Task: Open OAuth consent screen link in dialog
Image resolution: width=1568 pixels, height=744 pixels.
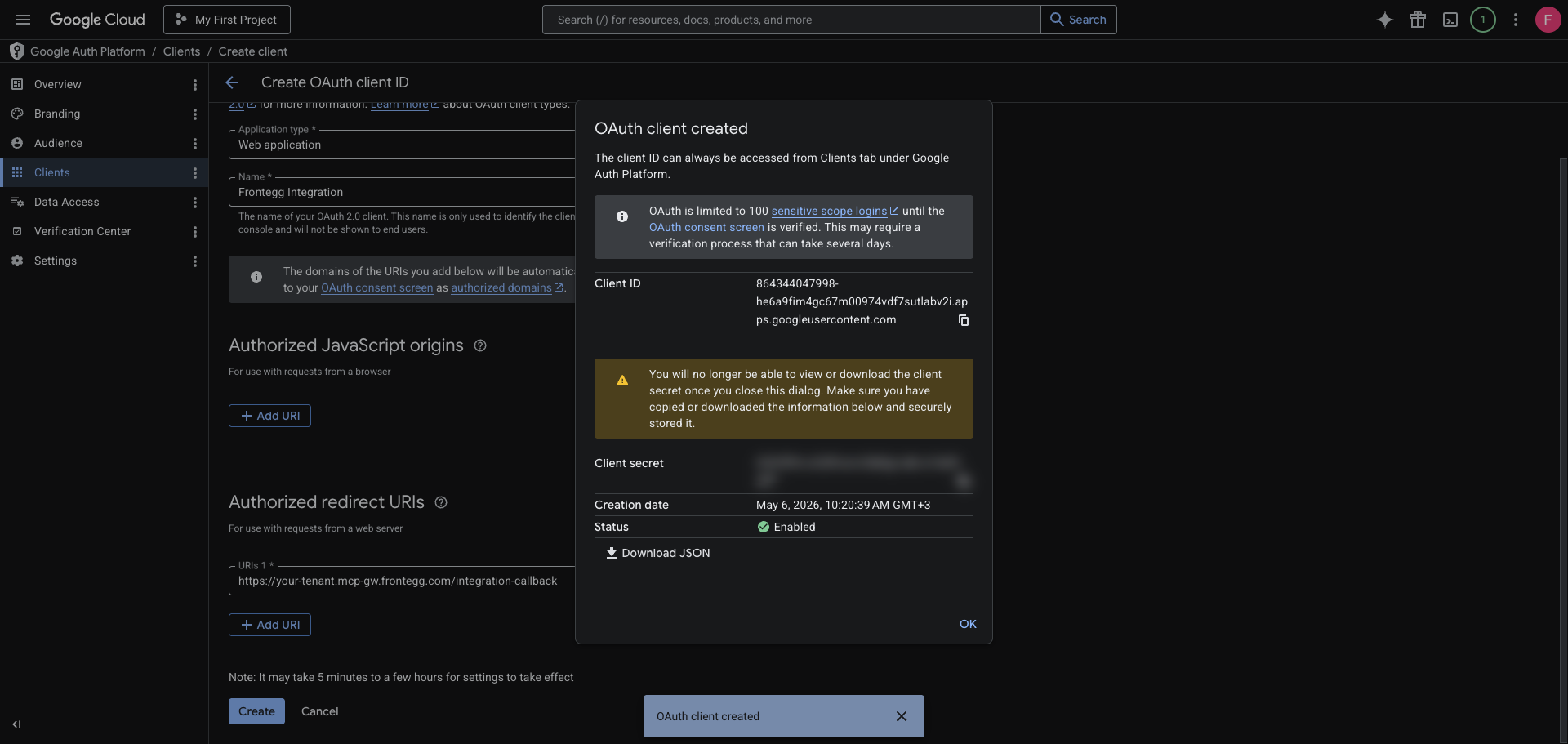Action: coord(706,227)
